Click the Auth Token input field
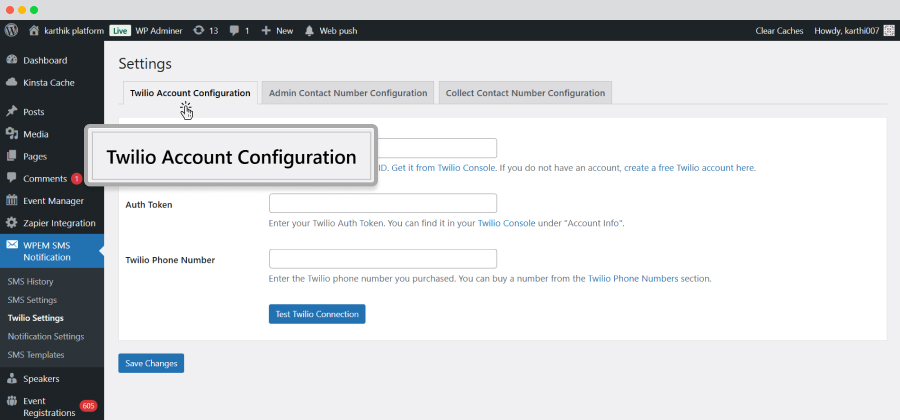 [383, 203]
